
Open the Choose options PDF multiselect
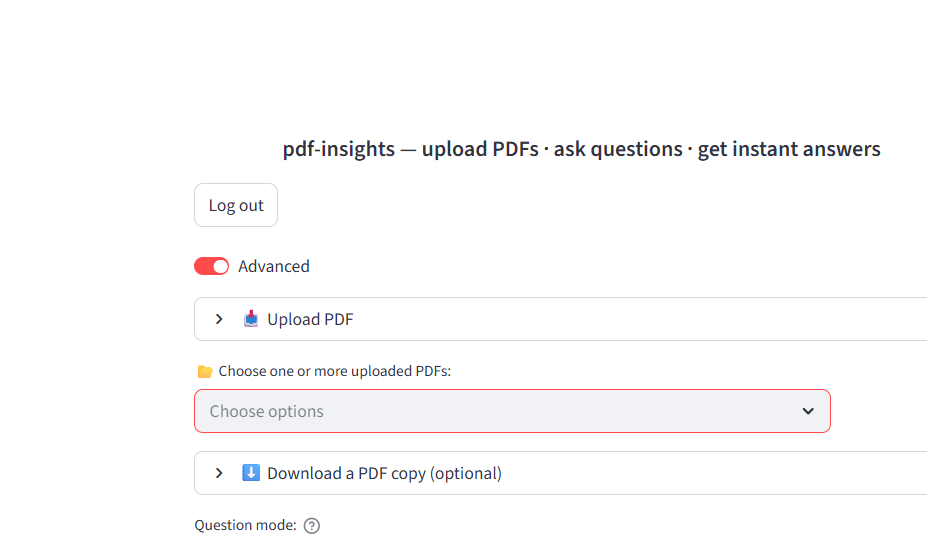point(512,411)
